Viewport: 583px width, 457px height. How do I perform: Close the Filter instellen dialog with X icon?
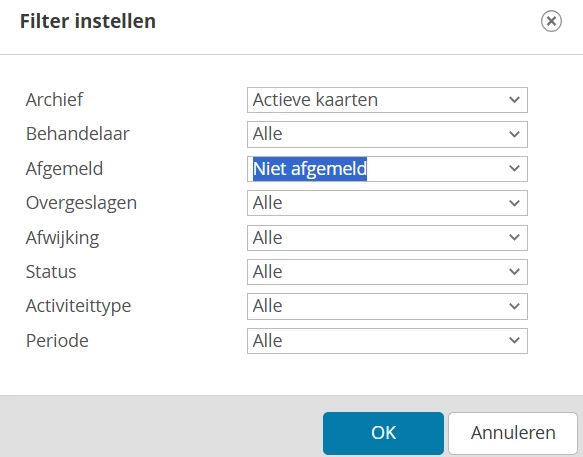[551, 21]
